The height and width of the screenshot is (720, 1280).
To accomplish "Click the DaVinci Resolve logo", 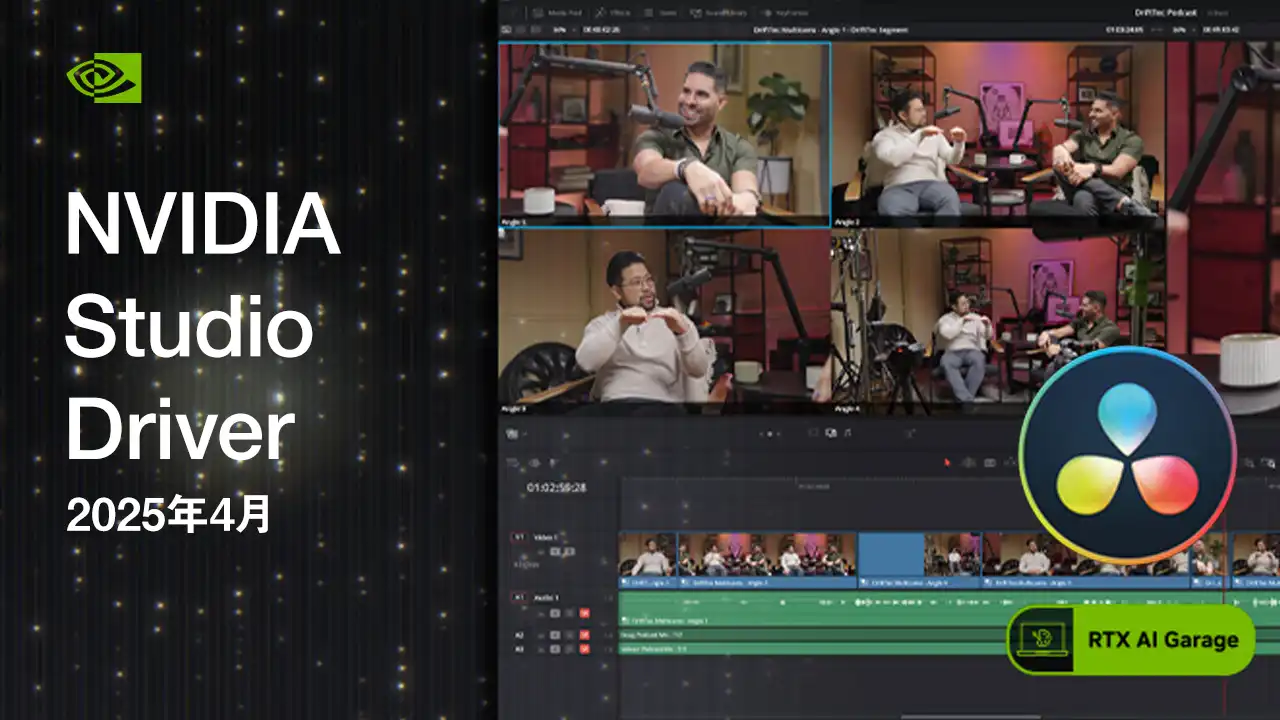I will [x=1127, y=455].
